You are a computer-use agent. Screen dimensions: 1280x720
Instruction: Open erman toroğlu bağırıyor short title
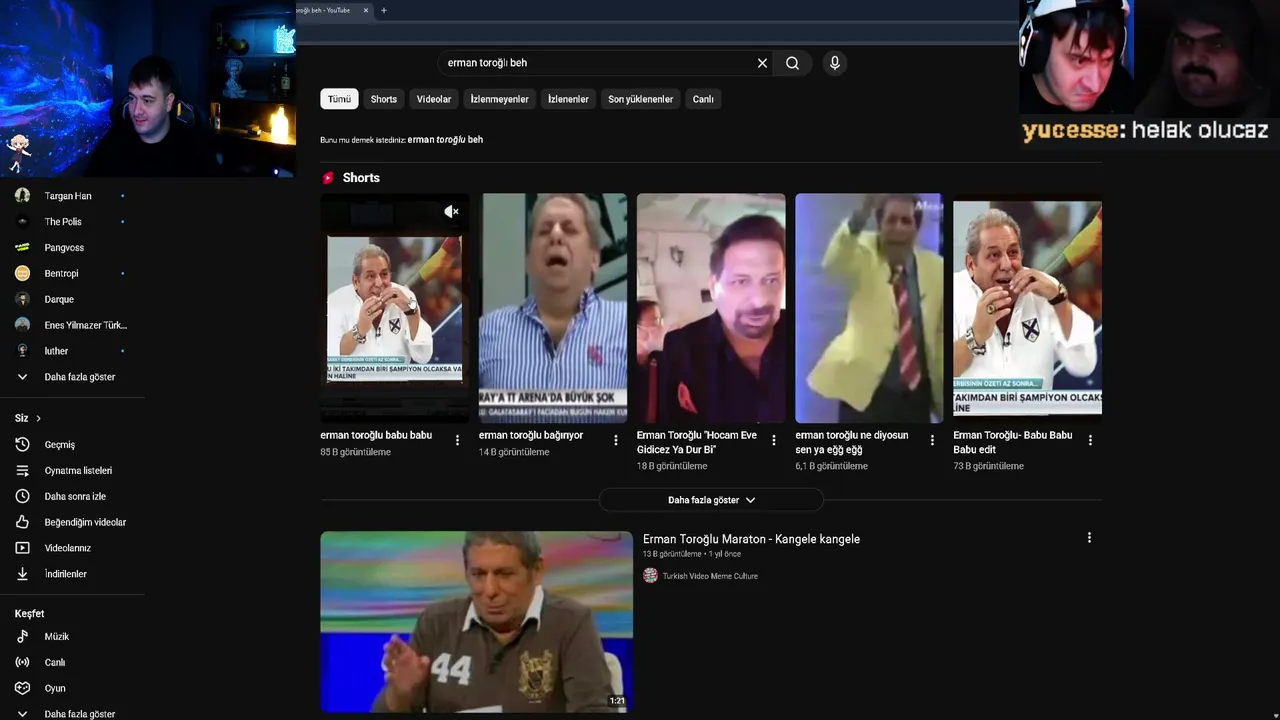[x=531, y=436]
